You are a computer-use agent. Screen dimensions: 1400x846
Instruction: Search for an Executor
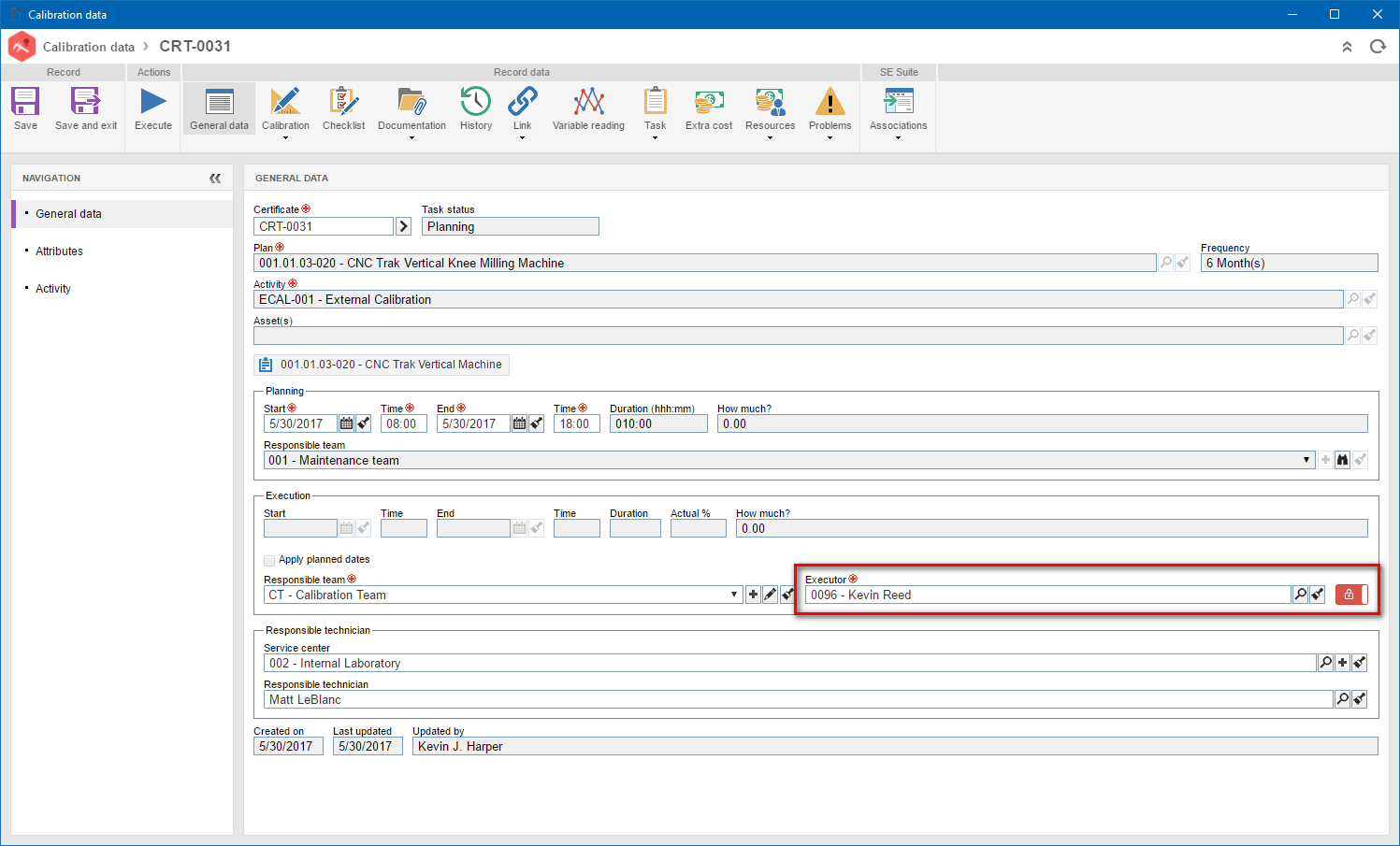pyautogui.click(x=1300, y=595)
